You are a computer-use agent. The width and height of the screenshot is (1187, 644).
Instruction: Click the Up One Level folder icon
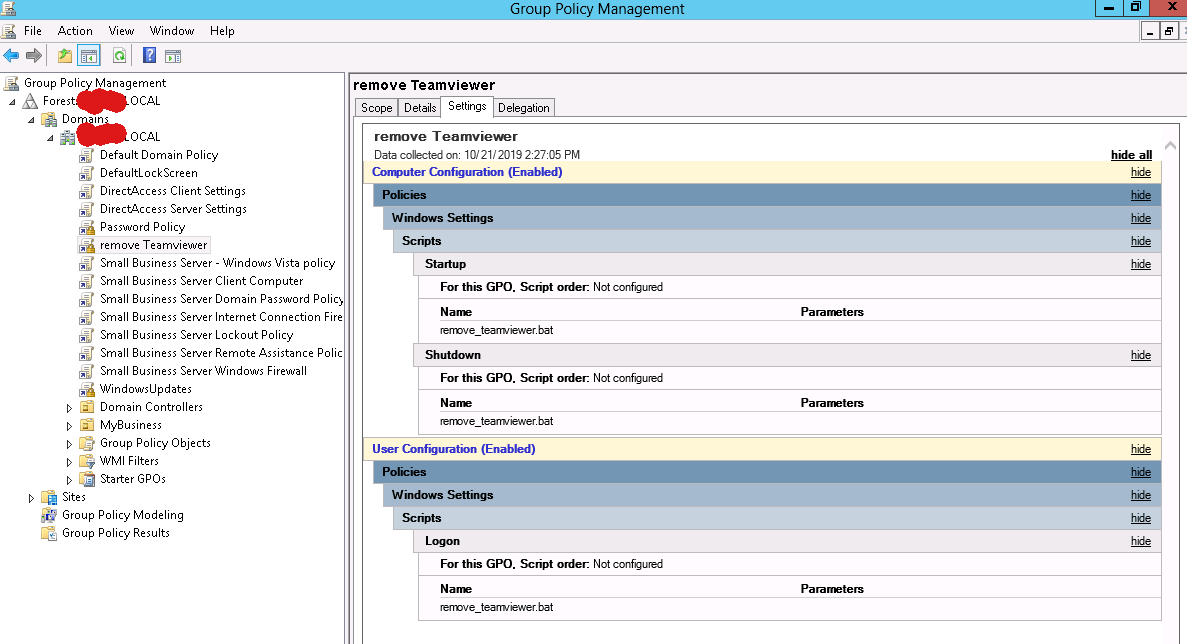65,55
